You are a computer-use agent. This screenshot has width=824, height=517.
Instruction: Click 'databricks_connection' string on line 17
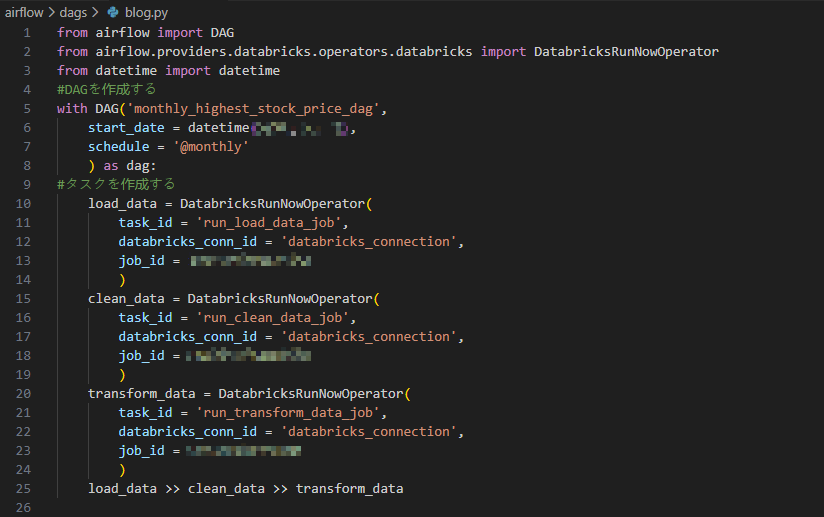point(369,337)
